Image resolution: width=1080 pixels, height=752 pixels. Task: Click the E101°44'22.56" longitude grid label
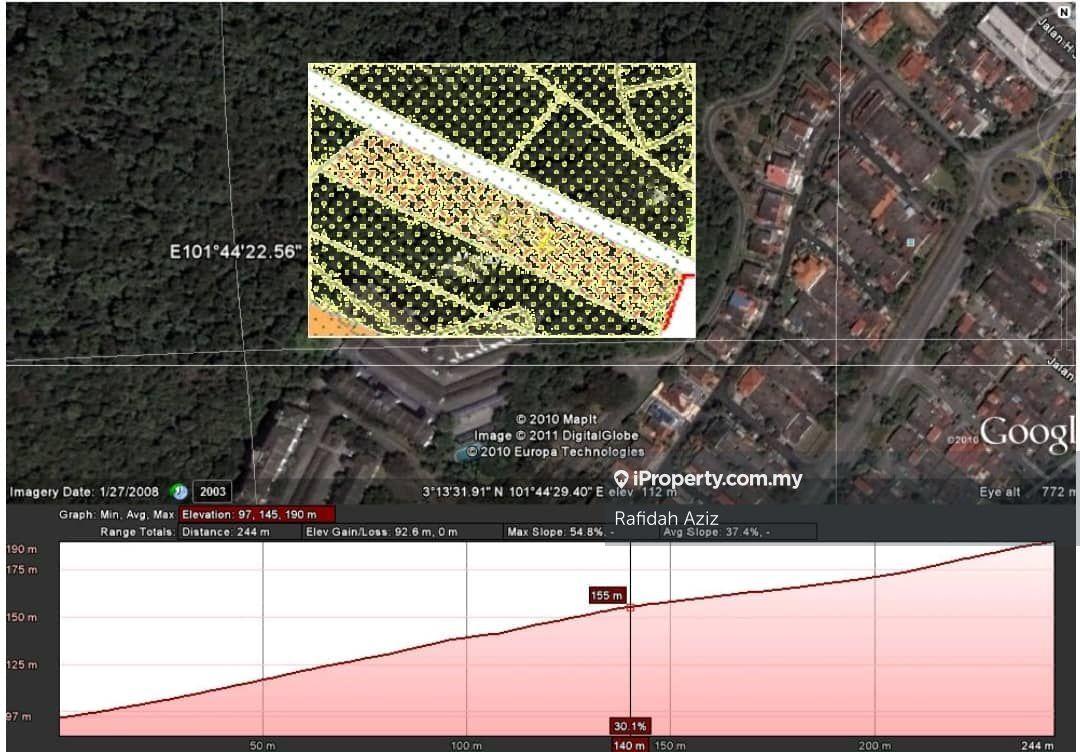pyautogui.click(x=235, y=253)
